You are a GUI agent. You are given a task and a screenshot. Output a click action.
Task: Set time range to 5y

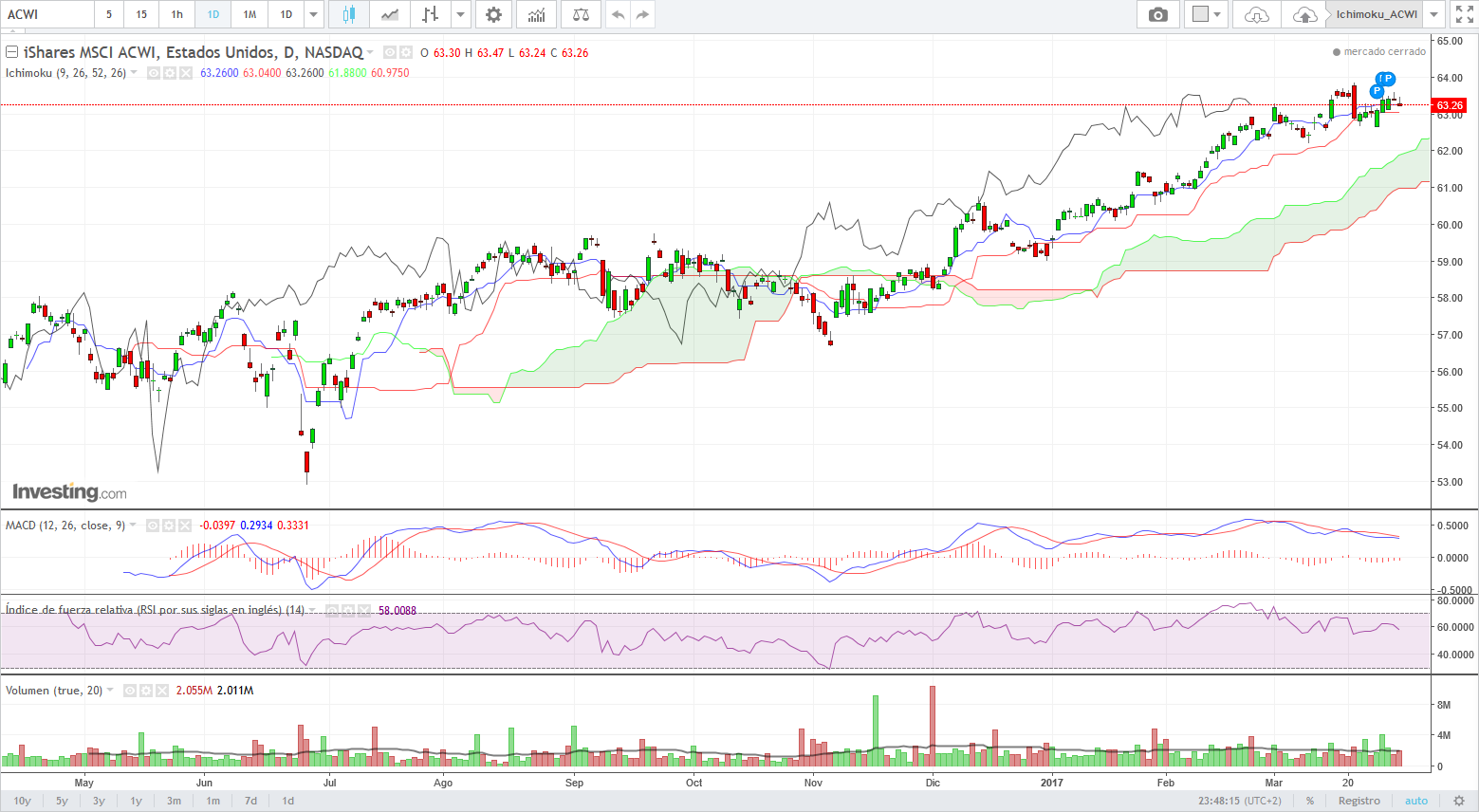[x=62, y=801]
